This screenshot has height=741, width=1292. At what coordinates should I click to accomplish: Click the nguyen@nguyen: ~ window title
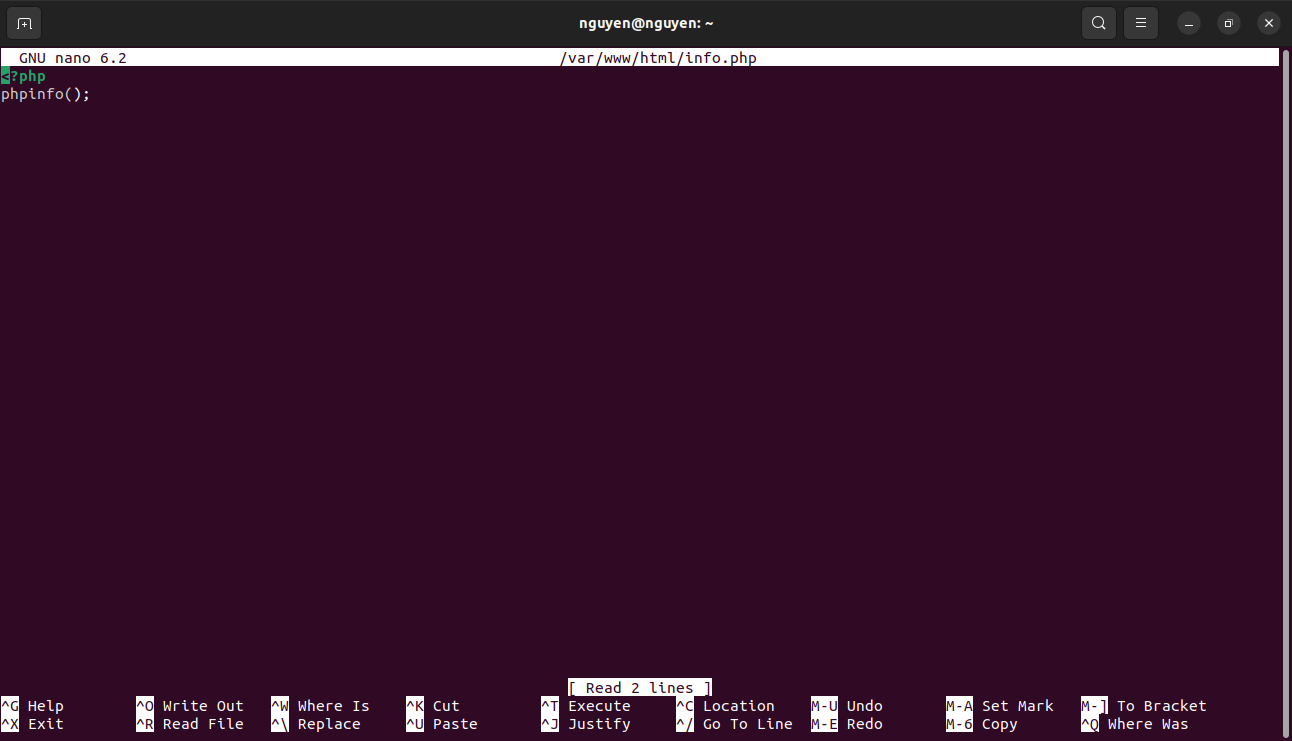[x=646, y=23]
